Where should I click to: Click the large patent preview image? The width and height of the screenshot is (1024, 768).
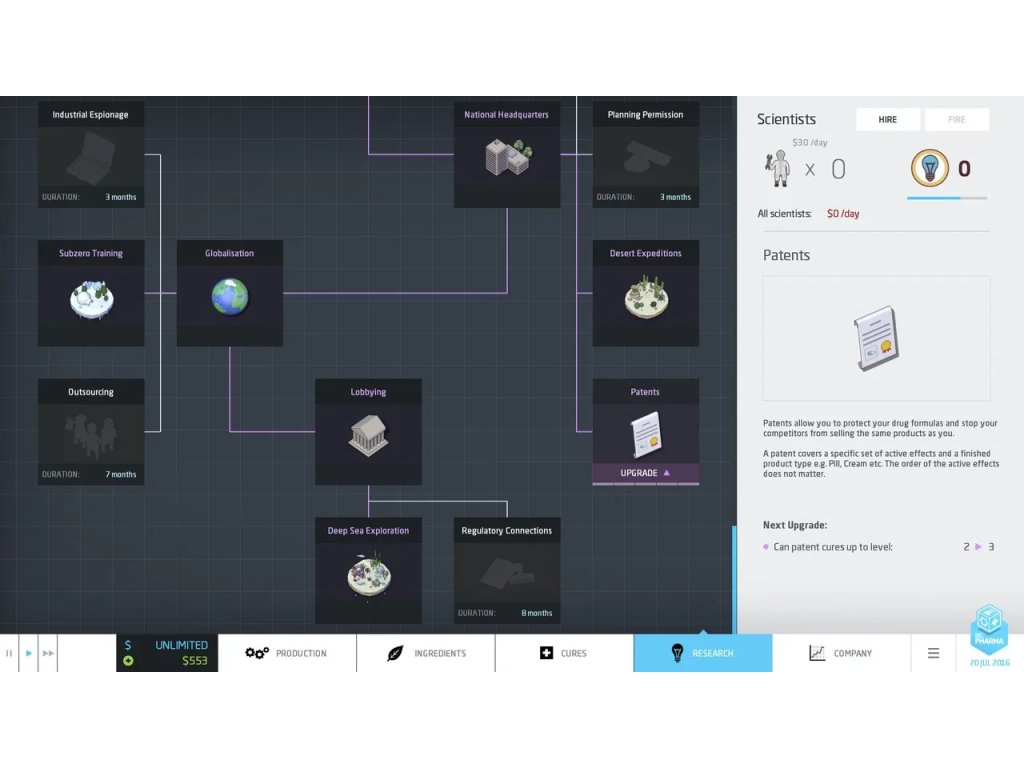(x=876, y=338)
